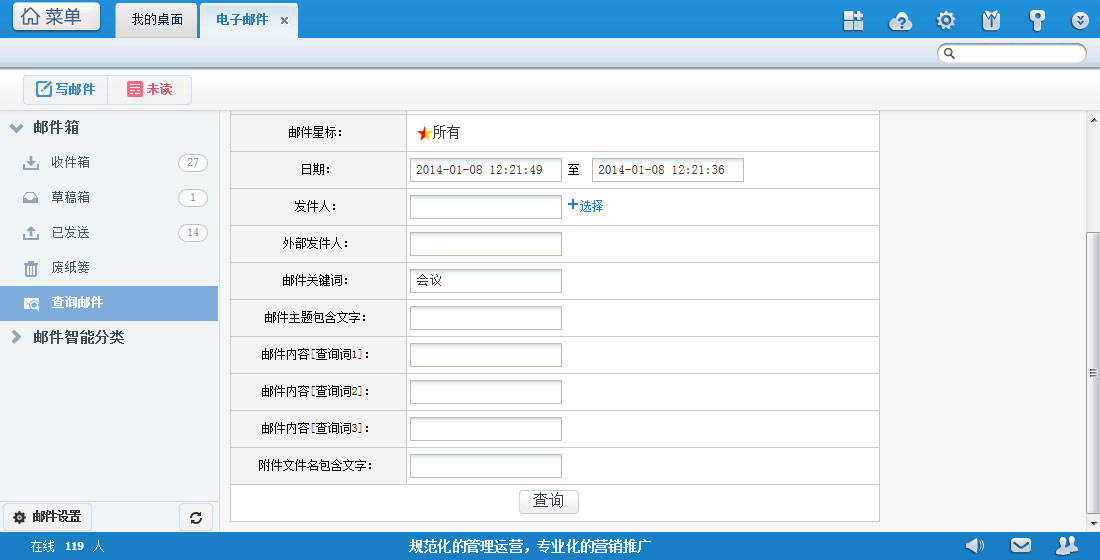Click the settings gear icon in top bar
The width and height of the screenshot is (1100, 560).
click(945, 21)
